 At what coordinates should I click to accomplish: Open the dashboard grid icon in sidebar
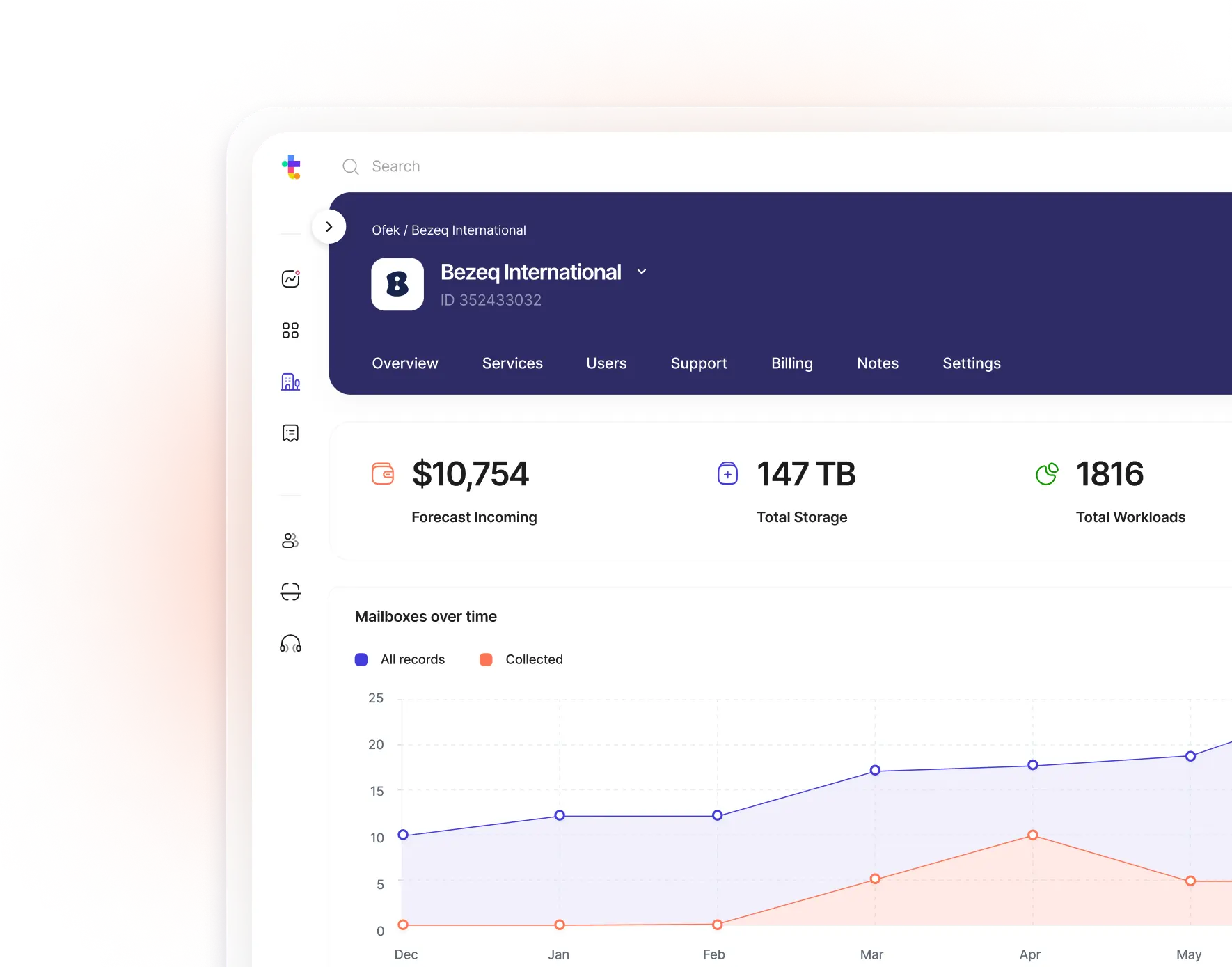[290, 331]
